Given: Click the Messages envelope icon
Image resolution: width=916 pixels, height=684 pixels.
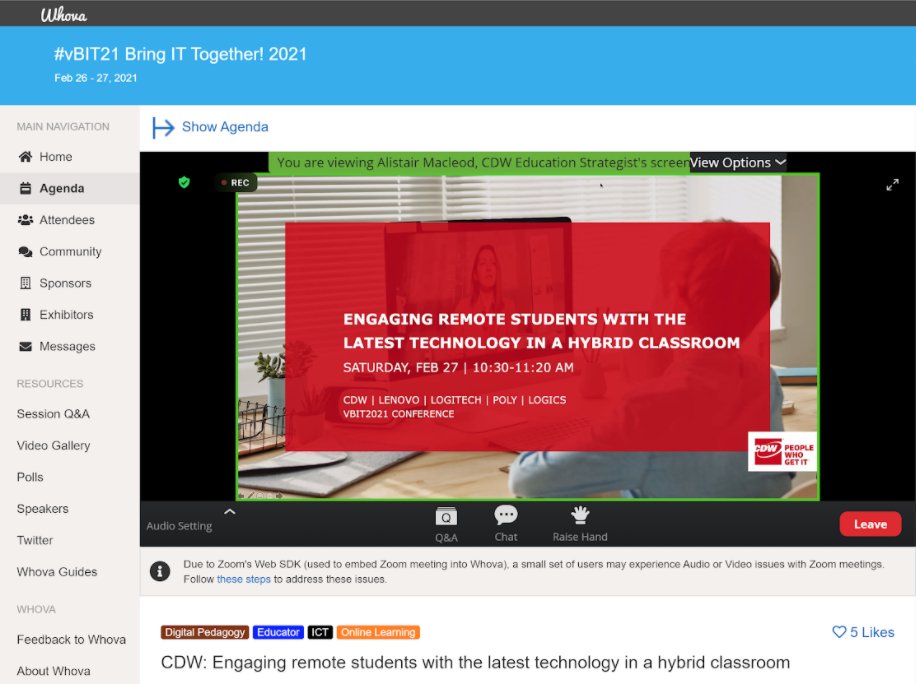Looking at the screenshot, I should tap(25, 346).
